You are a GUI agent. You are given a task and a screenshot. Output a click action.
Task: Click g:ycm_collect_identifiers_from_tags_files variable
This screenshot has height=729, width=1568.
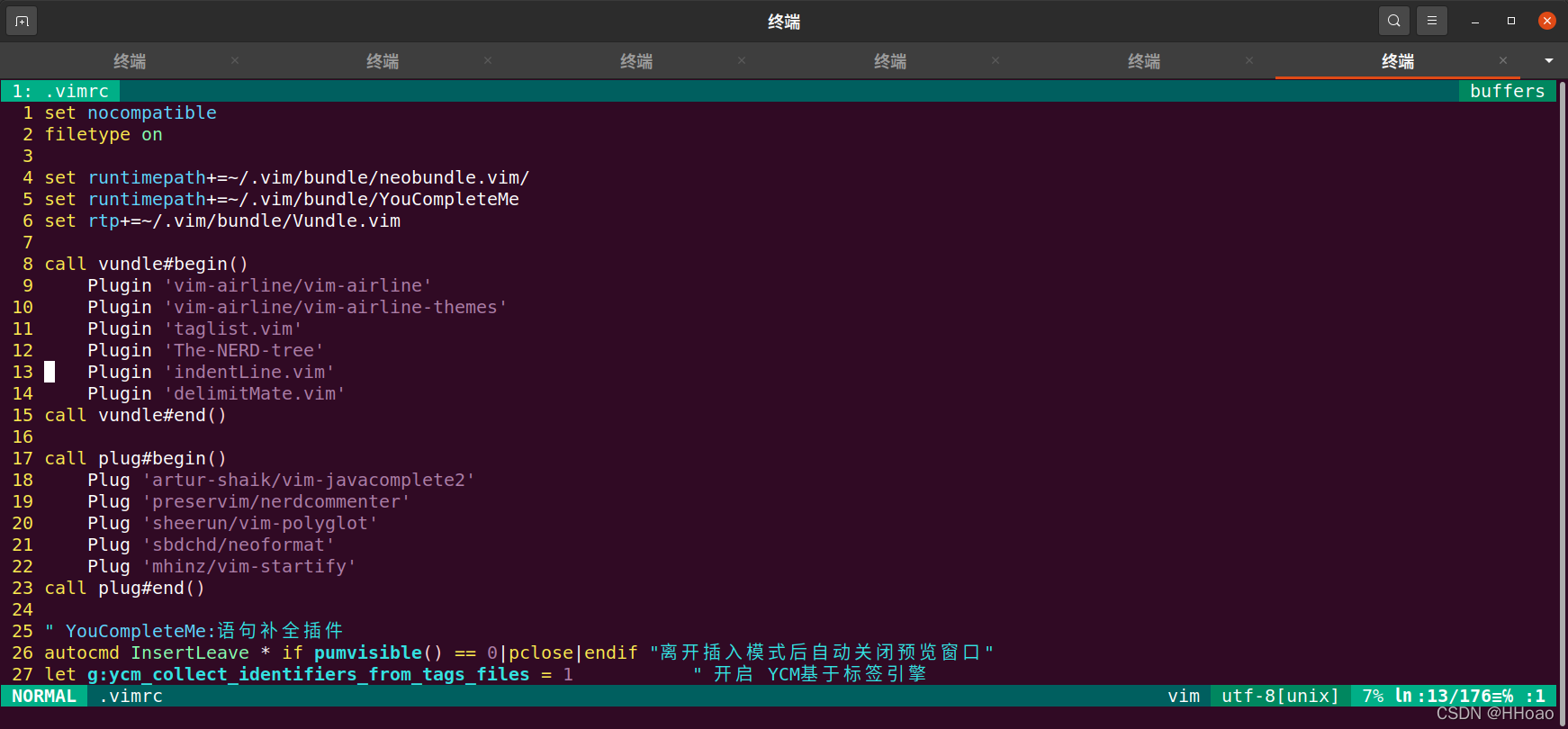point(309,674)
